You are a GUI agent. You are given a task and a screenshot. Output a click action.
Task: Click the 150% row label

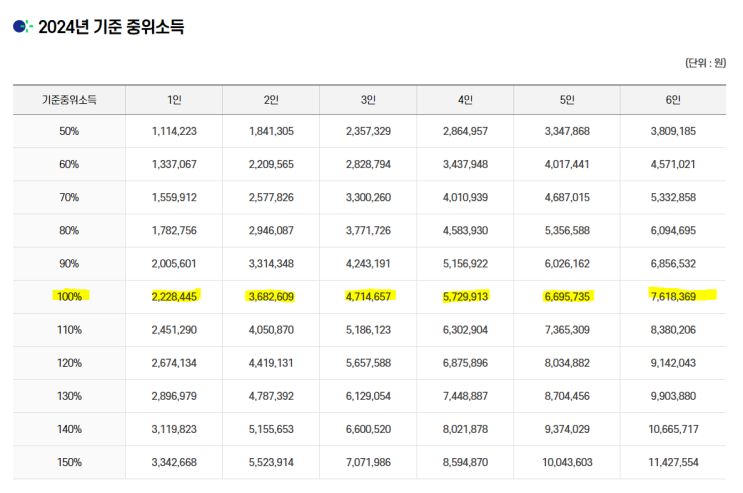[69, 462]
